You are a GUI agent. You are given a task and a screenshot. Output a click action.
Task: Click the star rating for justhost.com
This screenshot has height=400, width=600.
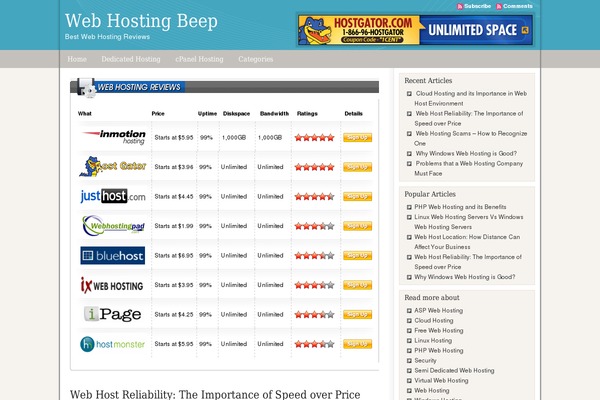(x=314, y=196)
